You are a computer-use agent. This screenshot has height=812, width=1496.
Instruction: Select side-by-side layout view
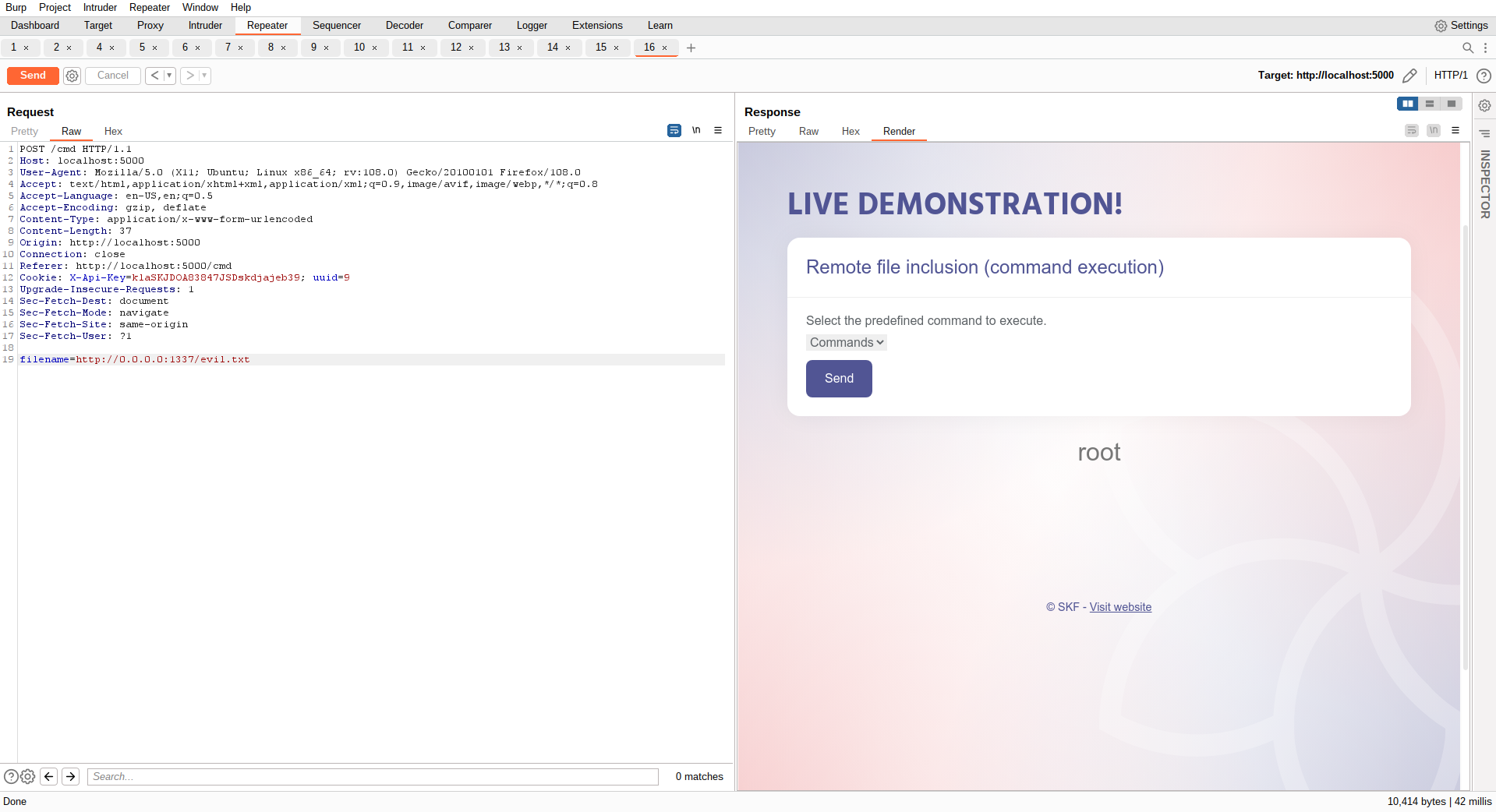[1408, 104]
